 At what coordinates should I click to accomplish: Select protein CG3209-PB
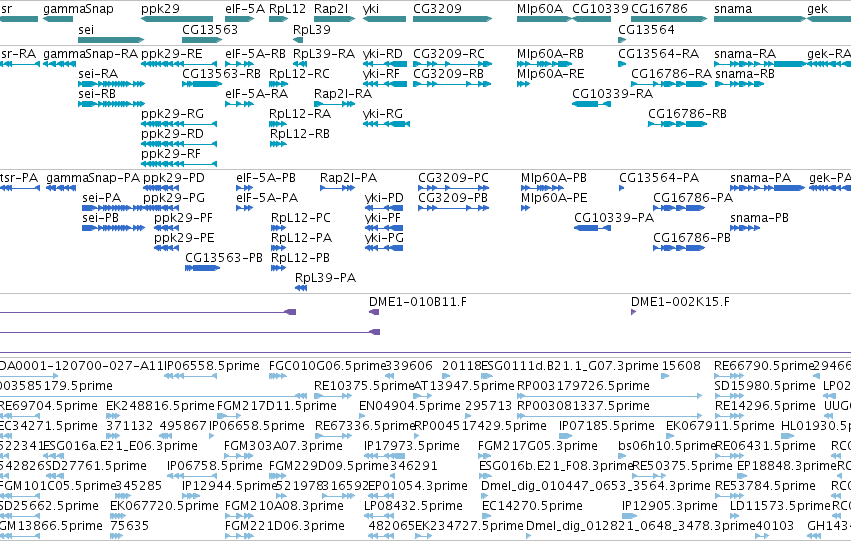coord(453,198)
